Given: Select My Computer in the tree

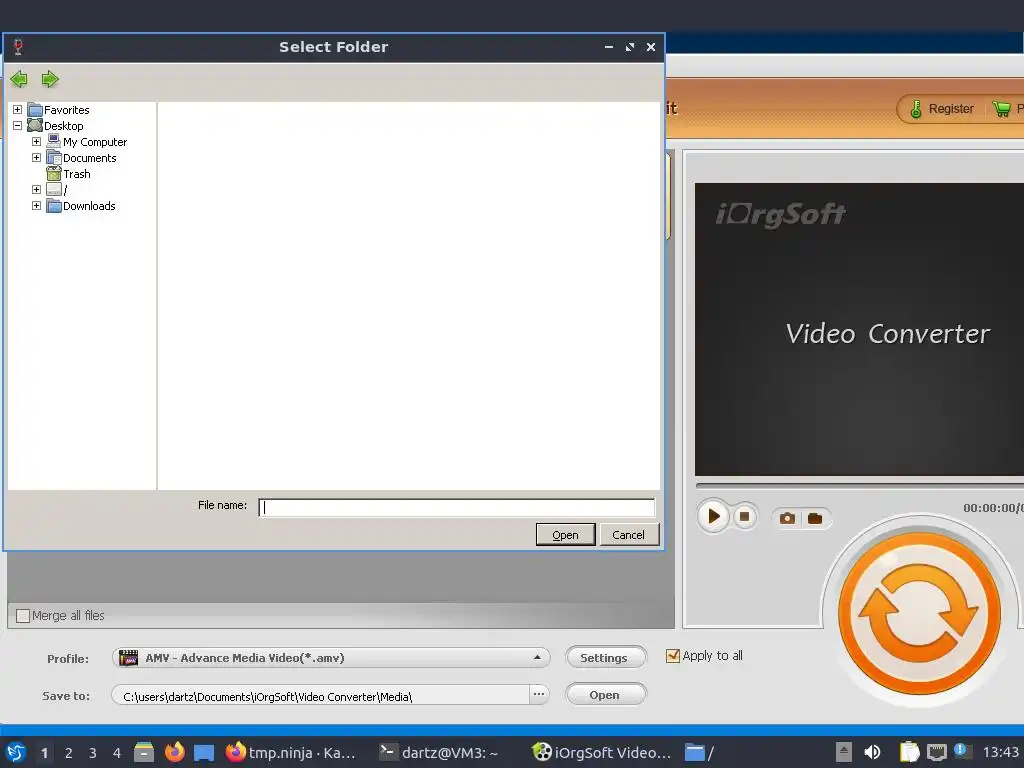Looking at the screenshot, I should [x=95, y=142].
